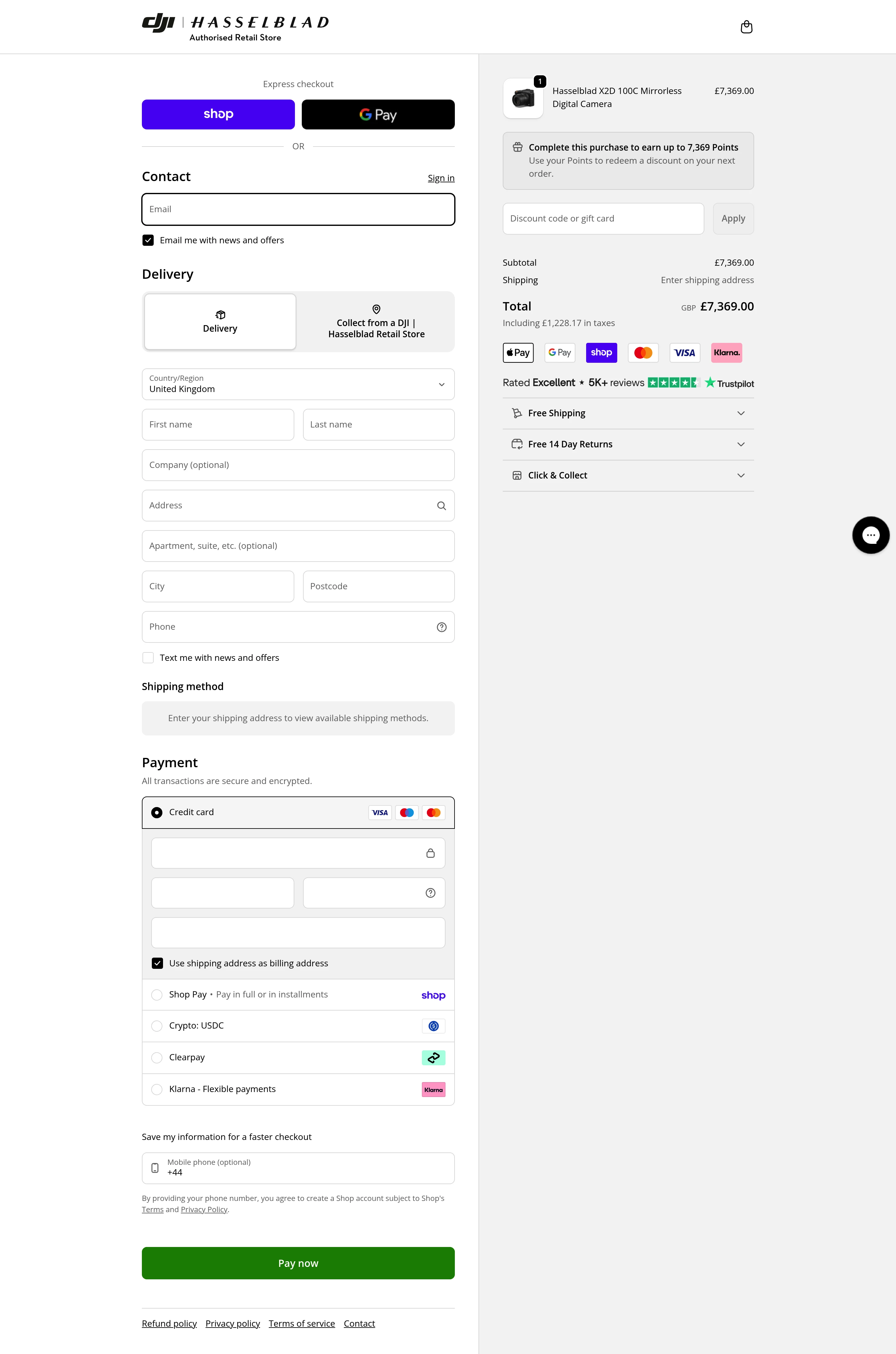Open the shopping bag icon
896x1354 pixels.
(x=747, y=26)
